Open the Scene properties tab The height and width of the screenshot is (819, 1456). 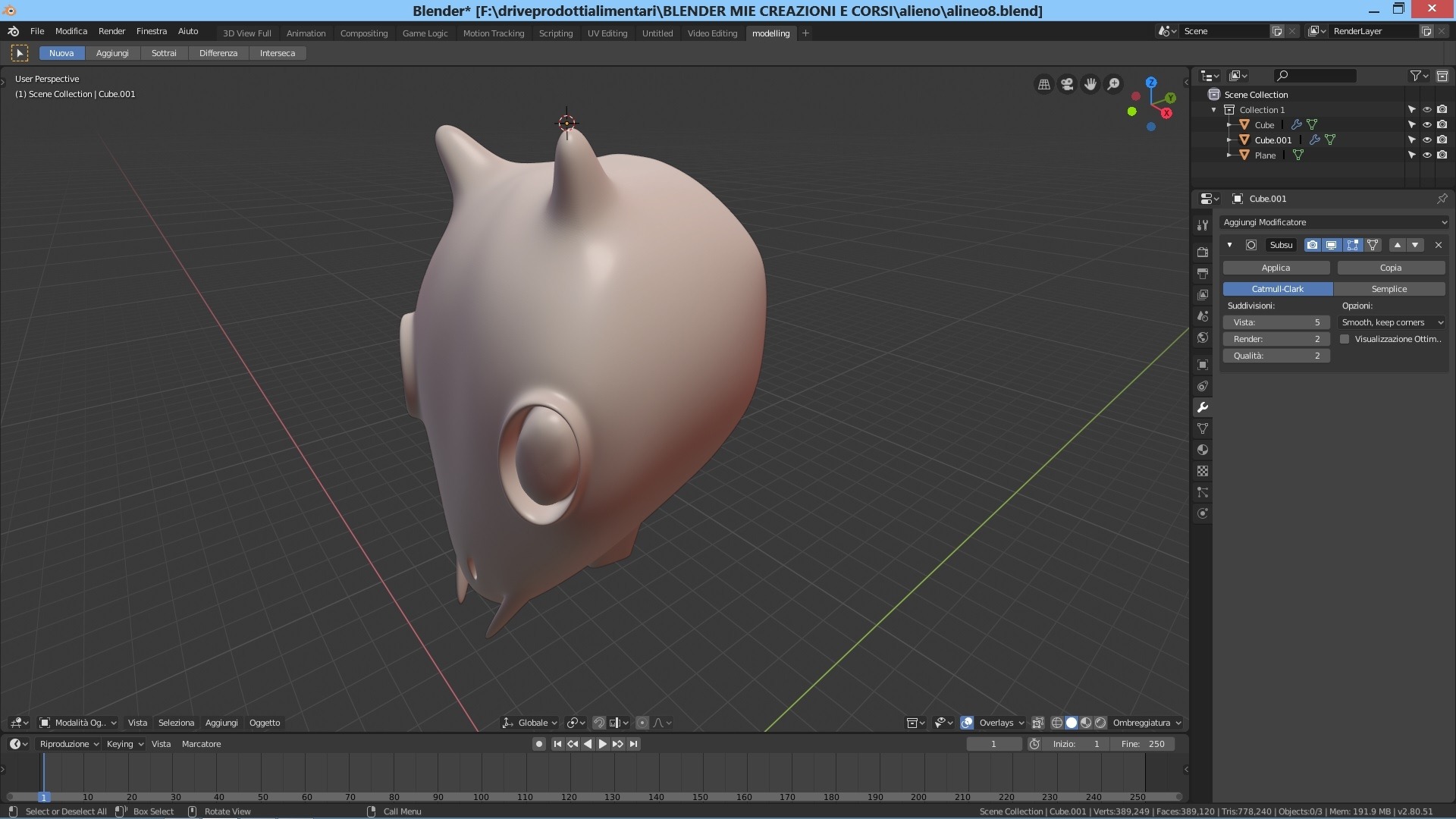click(x=1203, y=315)
